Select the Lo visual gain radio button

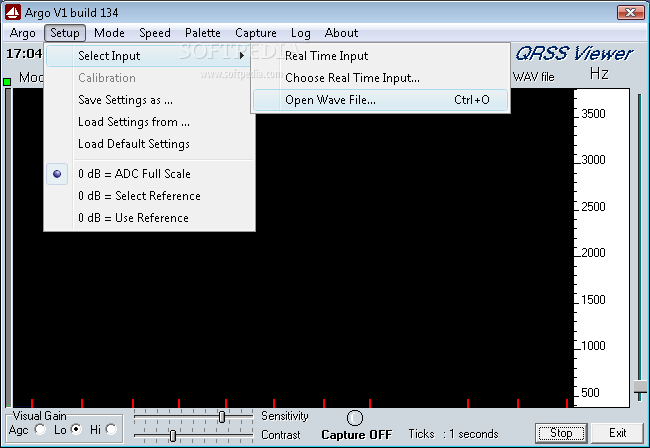click(76, 429)
